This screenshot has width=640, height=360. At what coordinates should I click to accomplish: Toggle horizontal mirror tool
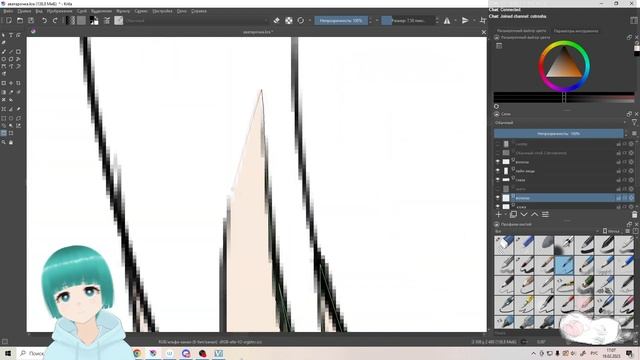pyautogui.click(x=447, y=20)
